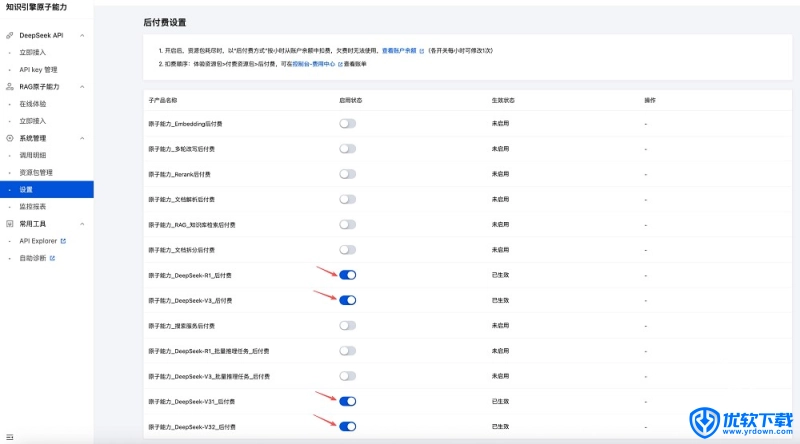Turn off the 原子能力_DeepSeek-V32_后付费 toggle

(347, 427)
